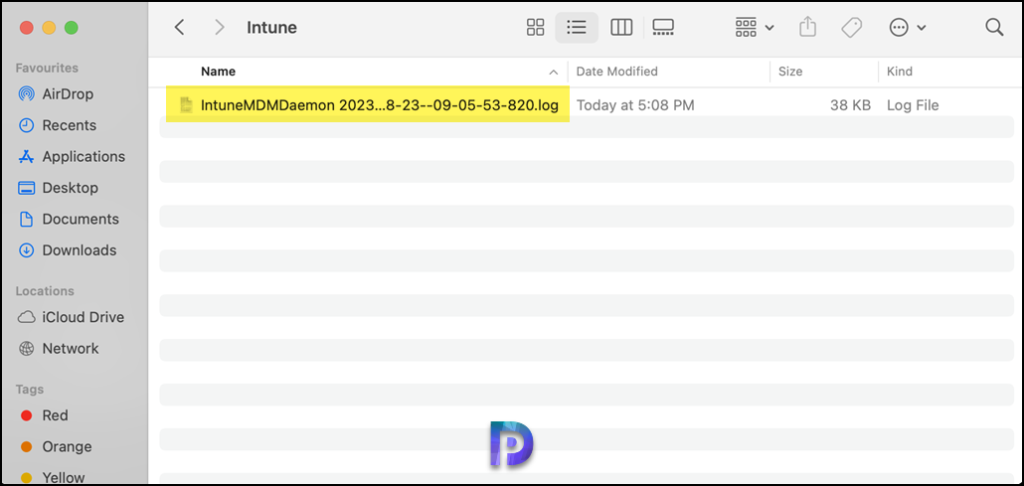Filter by the Orange tag

67,447
